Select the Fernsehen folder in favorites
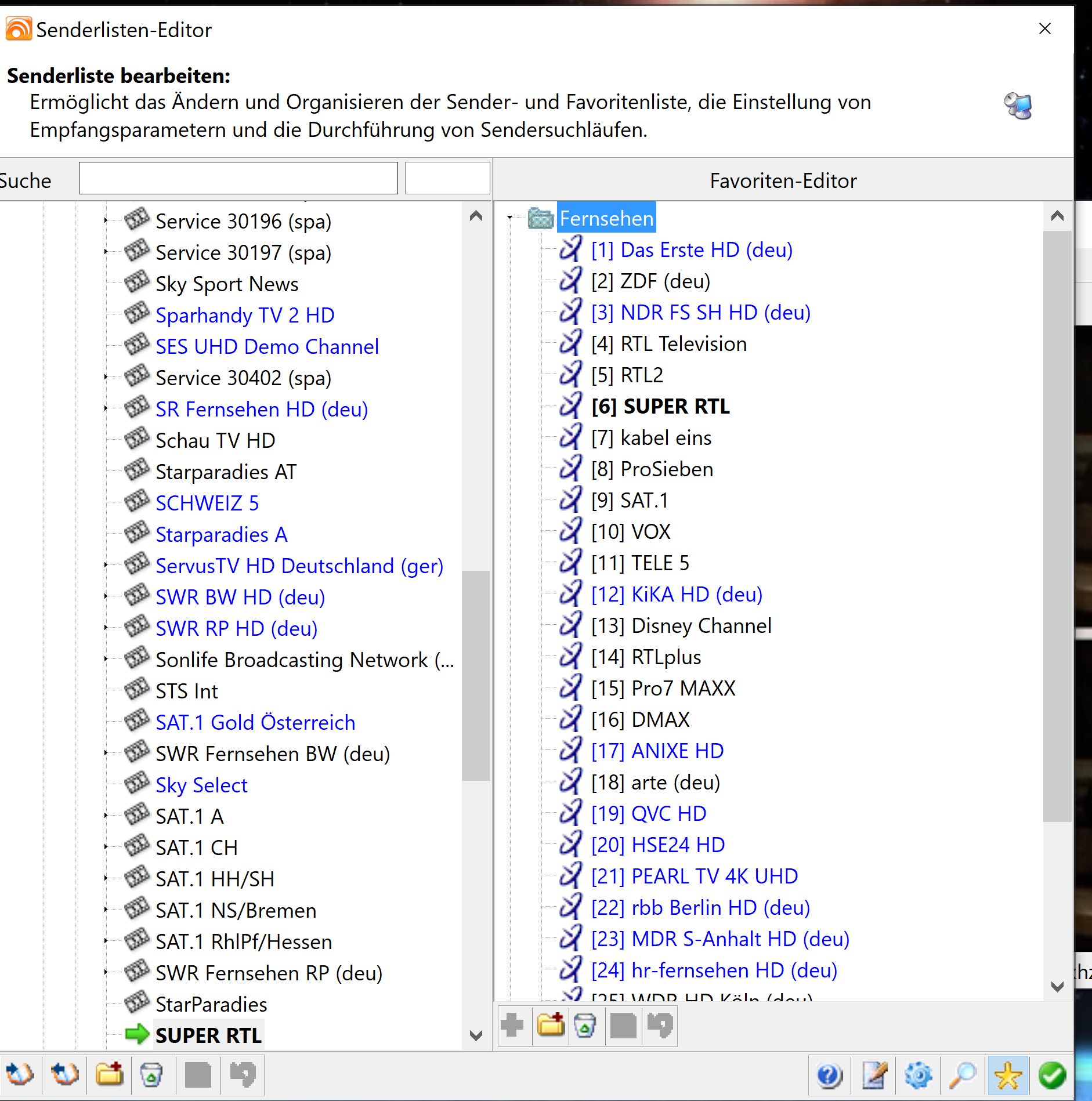This screenshot has width=1092, height=1101. 606,218
